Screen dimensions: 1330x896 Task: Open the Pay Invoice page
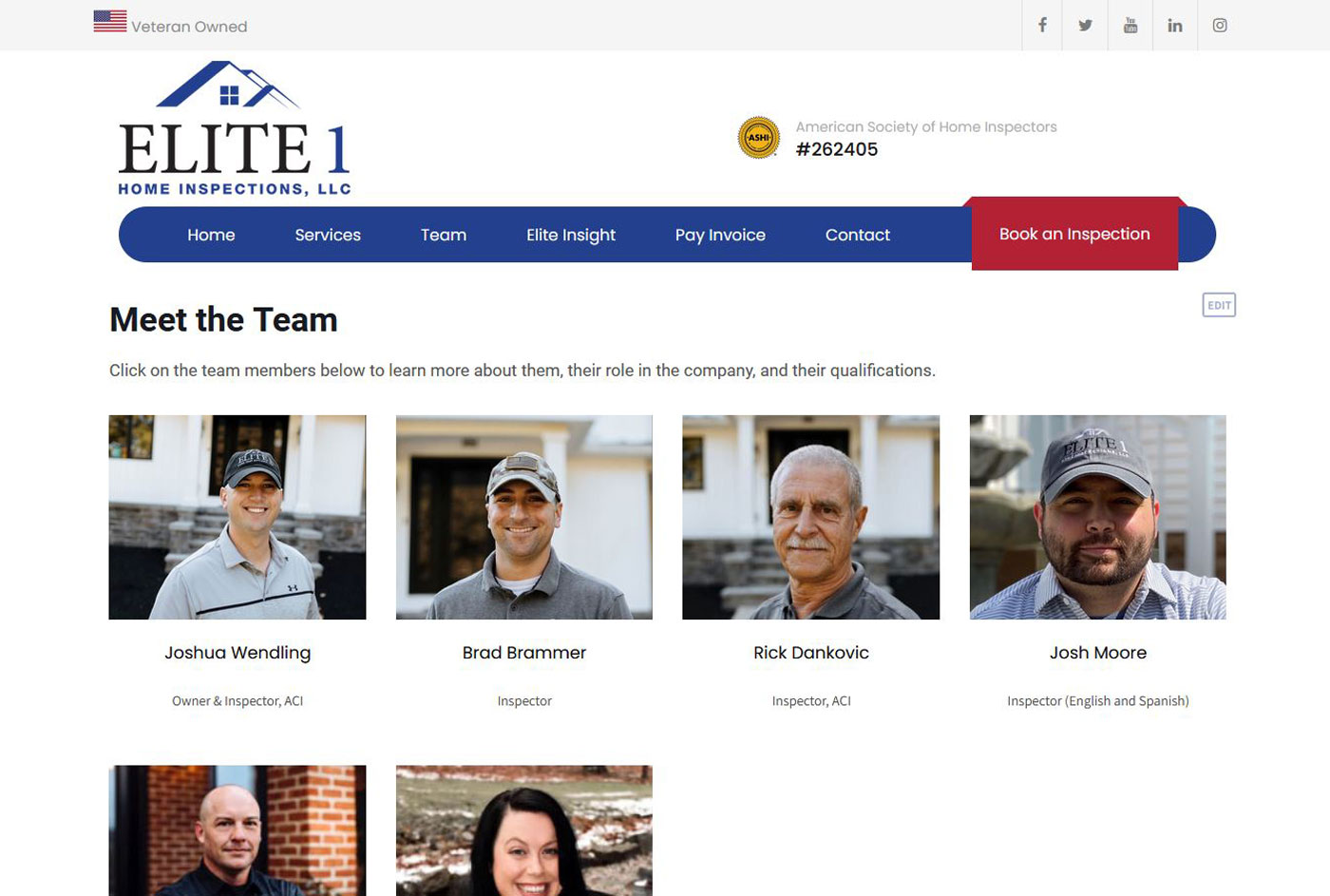pos(720,235)
